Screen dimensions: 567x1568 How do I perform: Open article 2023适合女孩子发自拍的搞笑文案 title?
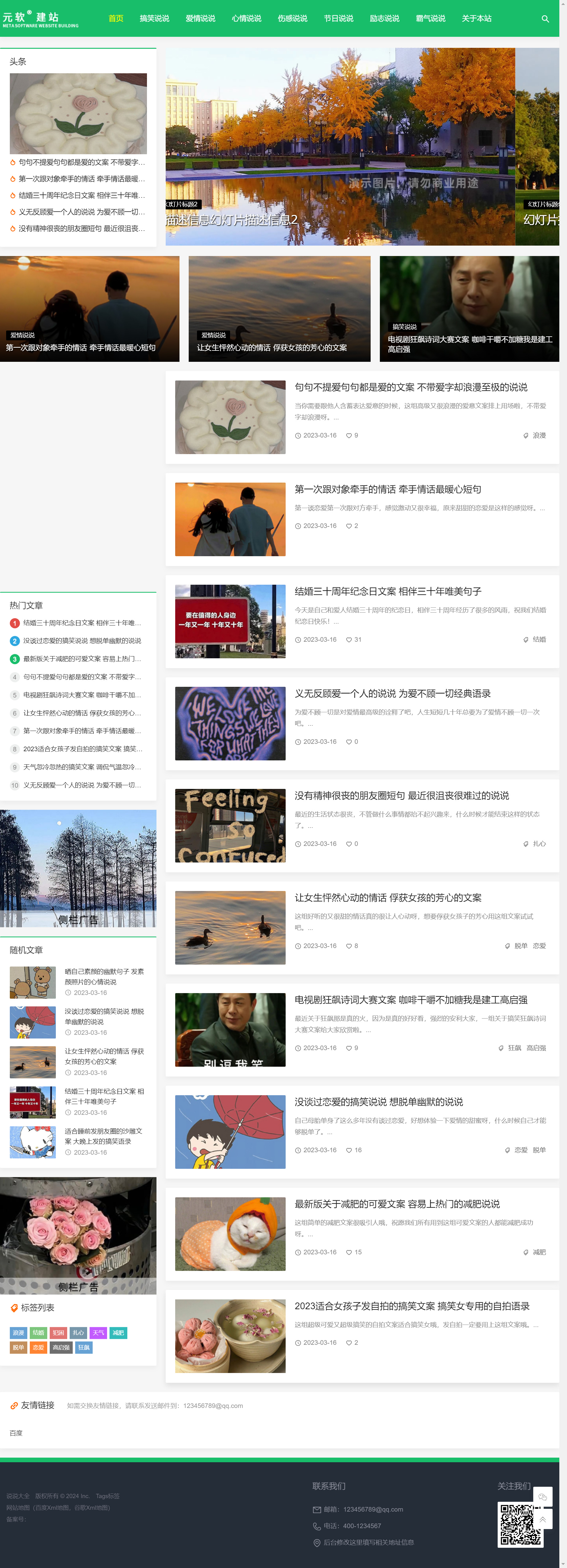pos(412,1306)
